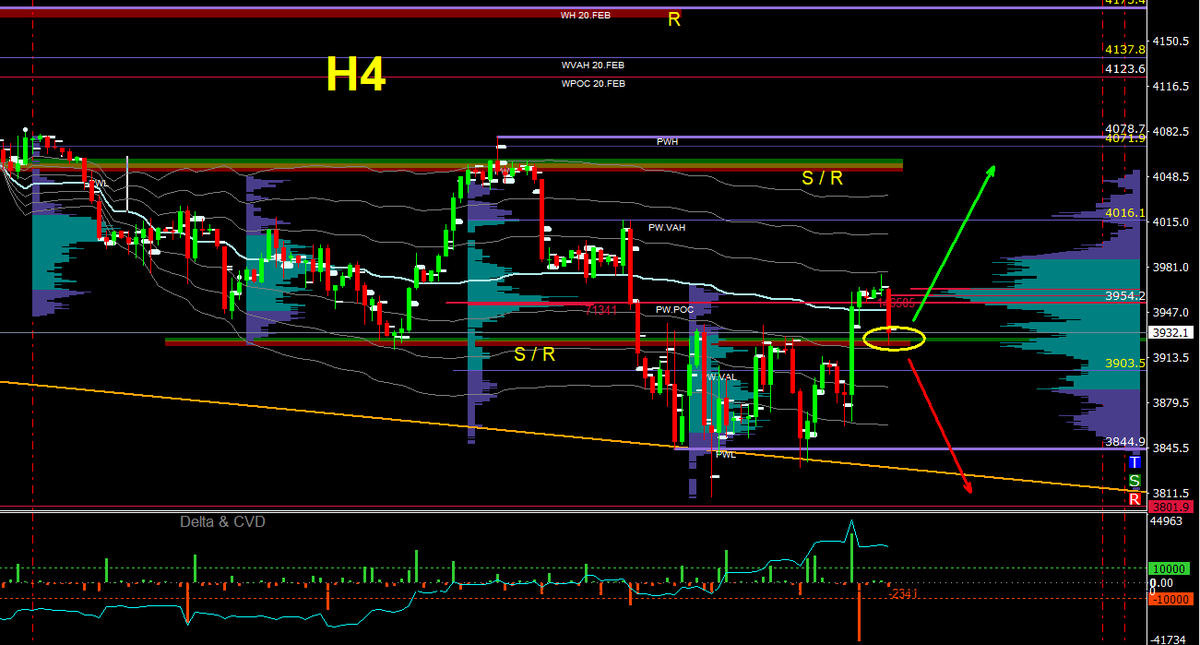Click the 4082.5 price axis value
1200x645 pixels.
click(1173, 132)
